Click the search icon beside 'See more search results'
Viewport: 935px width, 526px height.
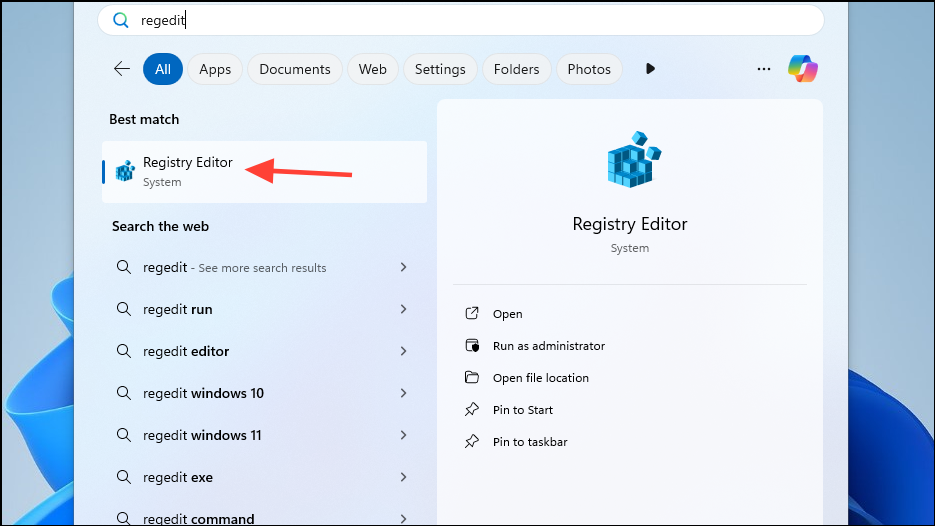point(123,267)
